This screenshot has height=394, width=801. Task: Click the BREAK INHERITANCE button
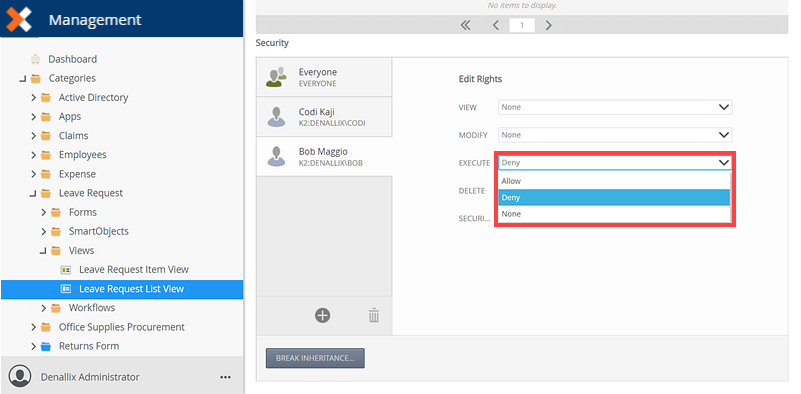point(315,358)
